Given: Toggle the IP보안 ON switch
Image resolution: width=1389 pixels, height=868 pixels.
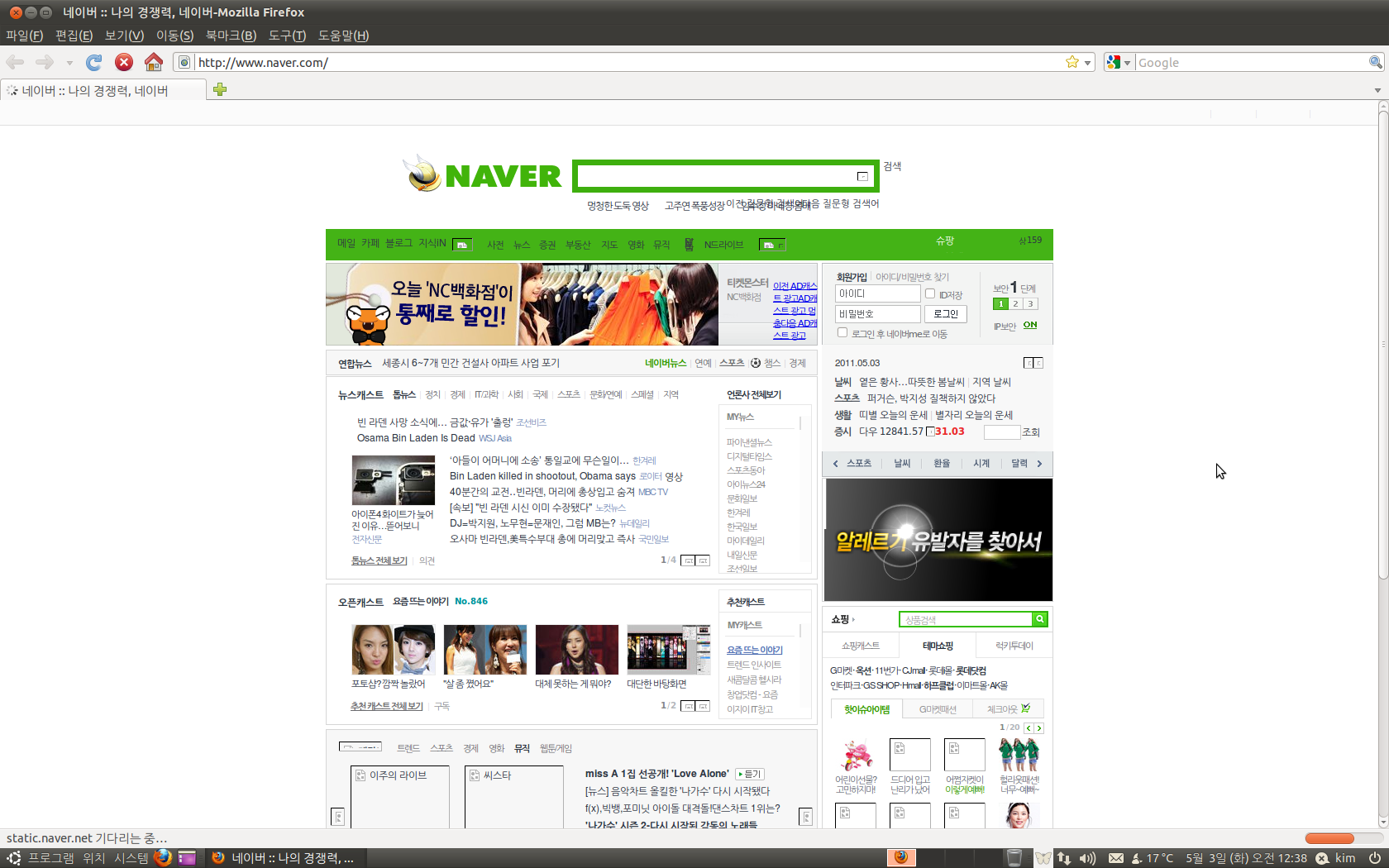Looking at the screenshot, I should pyautogui.click(x=1029, y=325).
